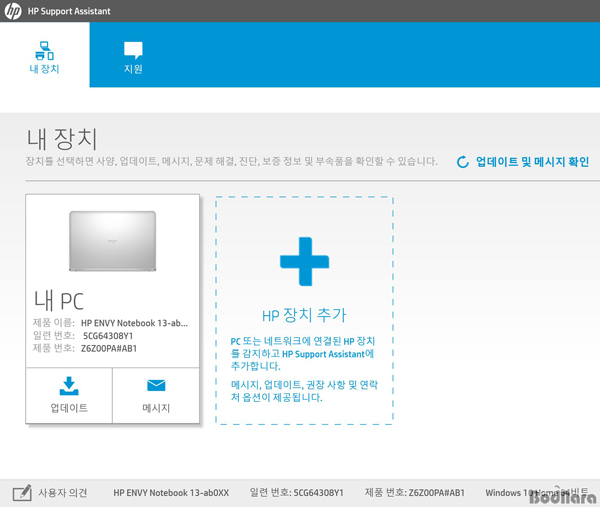Screen dimensions: 600x507
Task: Click HP ENVY Notebook 13-ab0XX in status bar
Action: click(x=171, y=493)
